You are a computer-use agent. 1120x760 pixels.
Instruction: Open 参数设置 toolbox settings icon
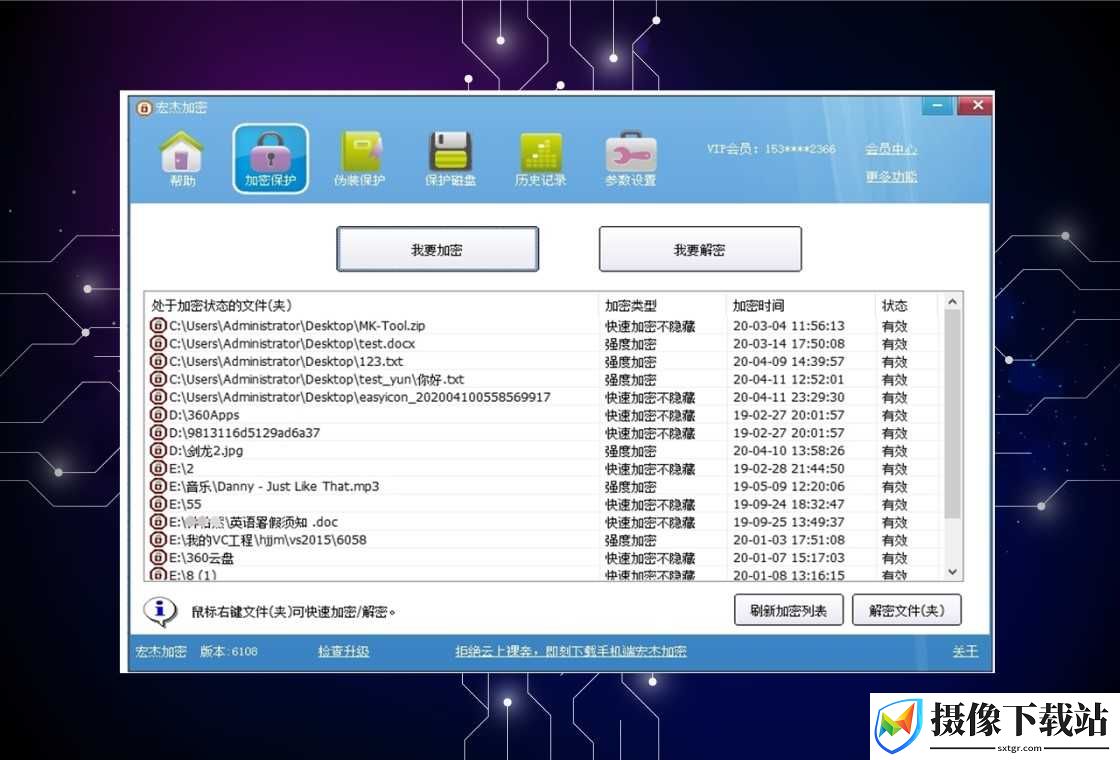[631, 159]
